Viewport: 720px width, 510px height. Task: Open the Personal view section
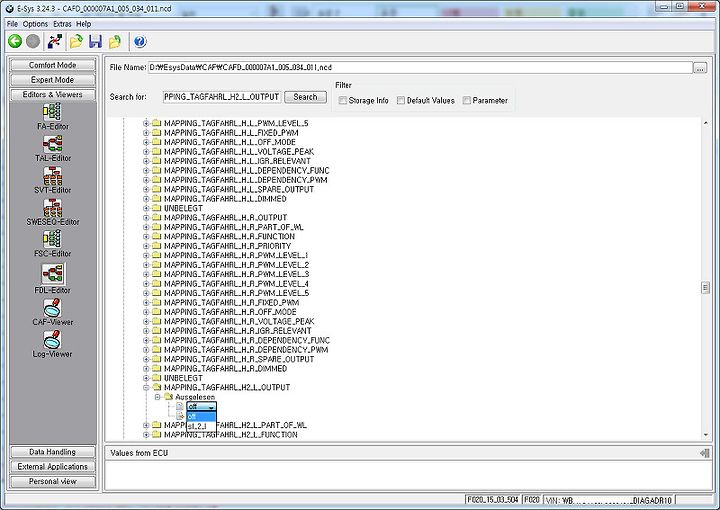tap(52, 482)
